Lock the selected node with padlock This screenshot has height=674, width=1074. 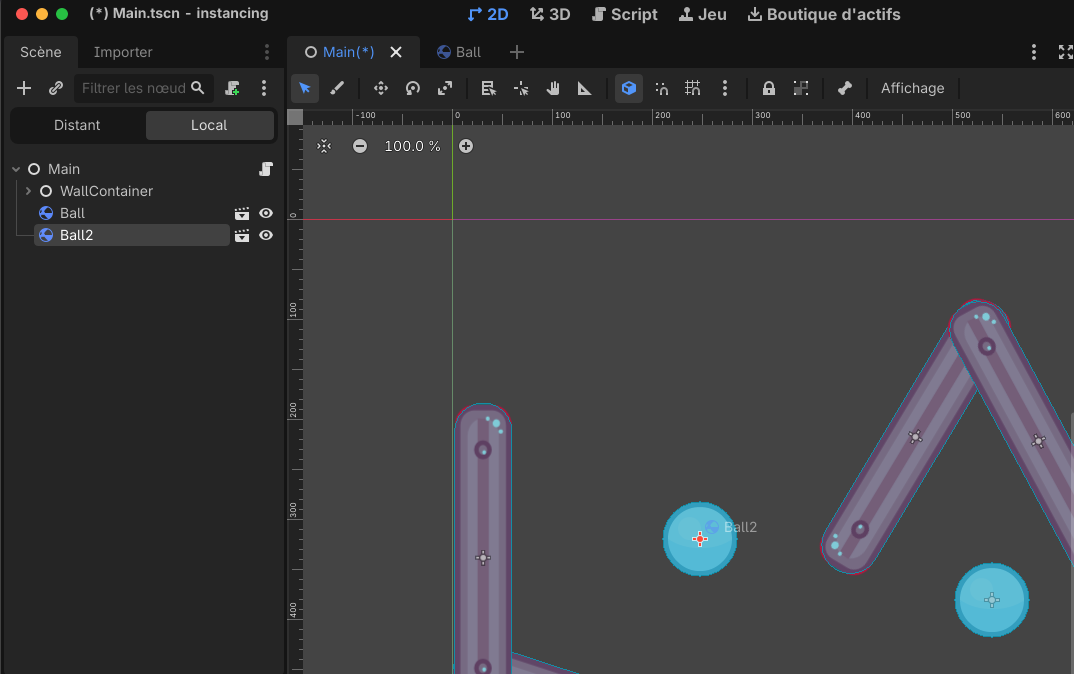pyautogui.click(x=769, y=88)
